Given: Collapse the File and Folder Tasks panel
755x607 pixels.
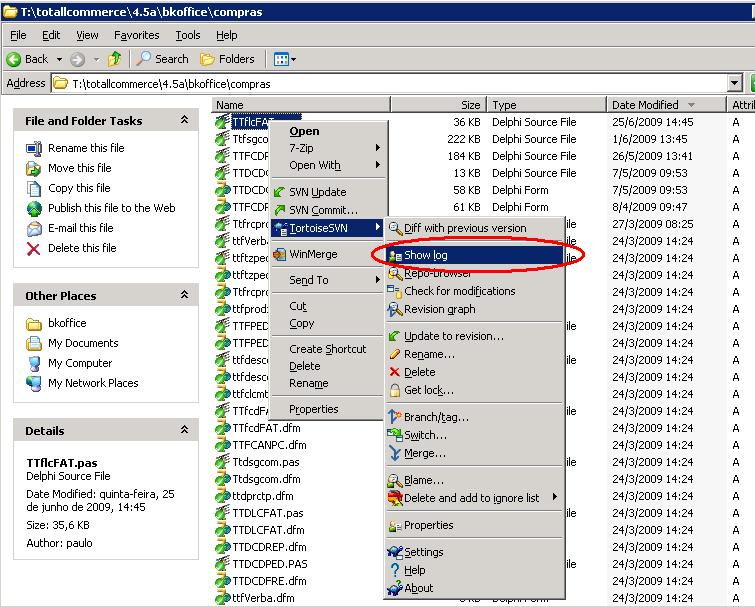Looking at the screenshot, I should coord(184,120).
